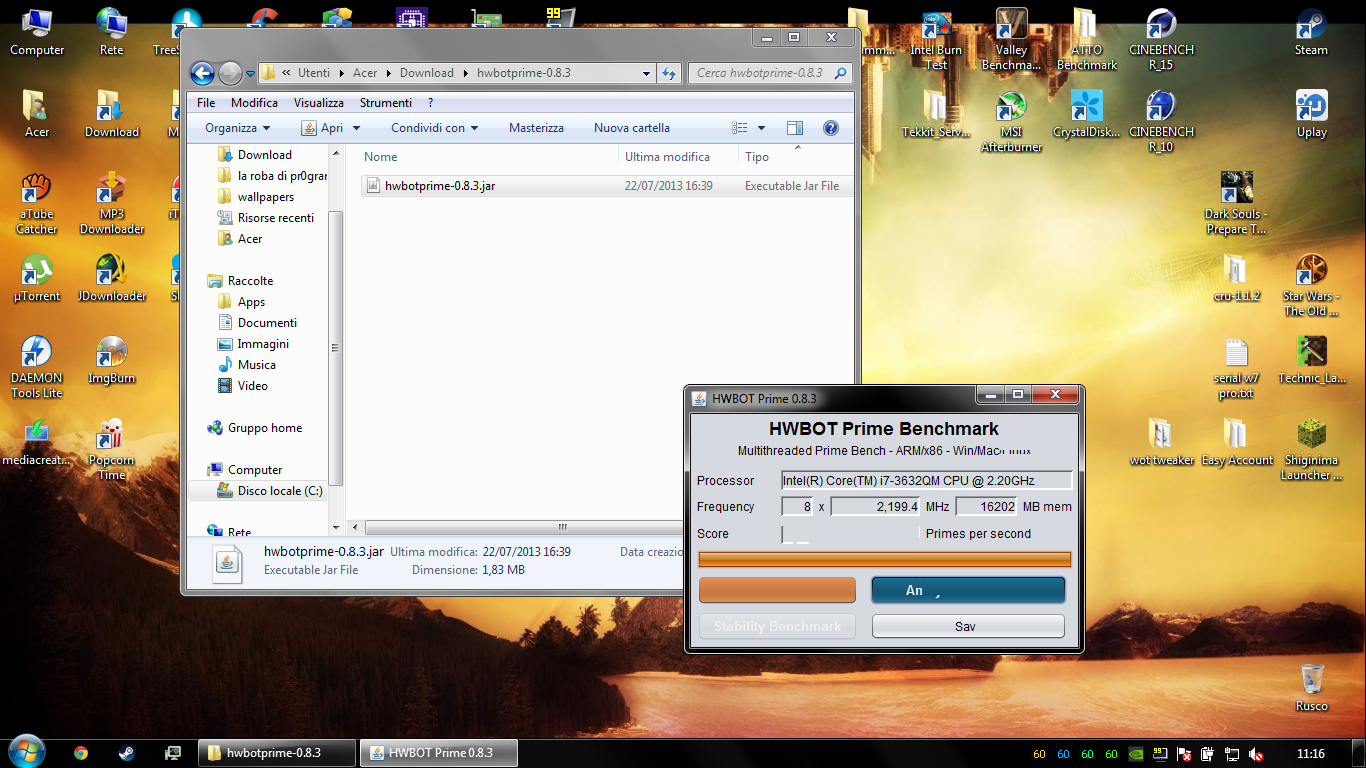
Task: Open Uplay desktop shortcut
Action: pos(1311,114)
